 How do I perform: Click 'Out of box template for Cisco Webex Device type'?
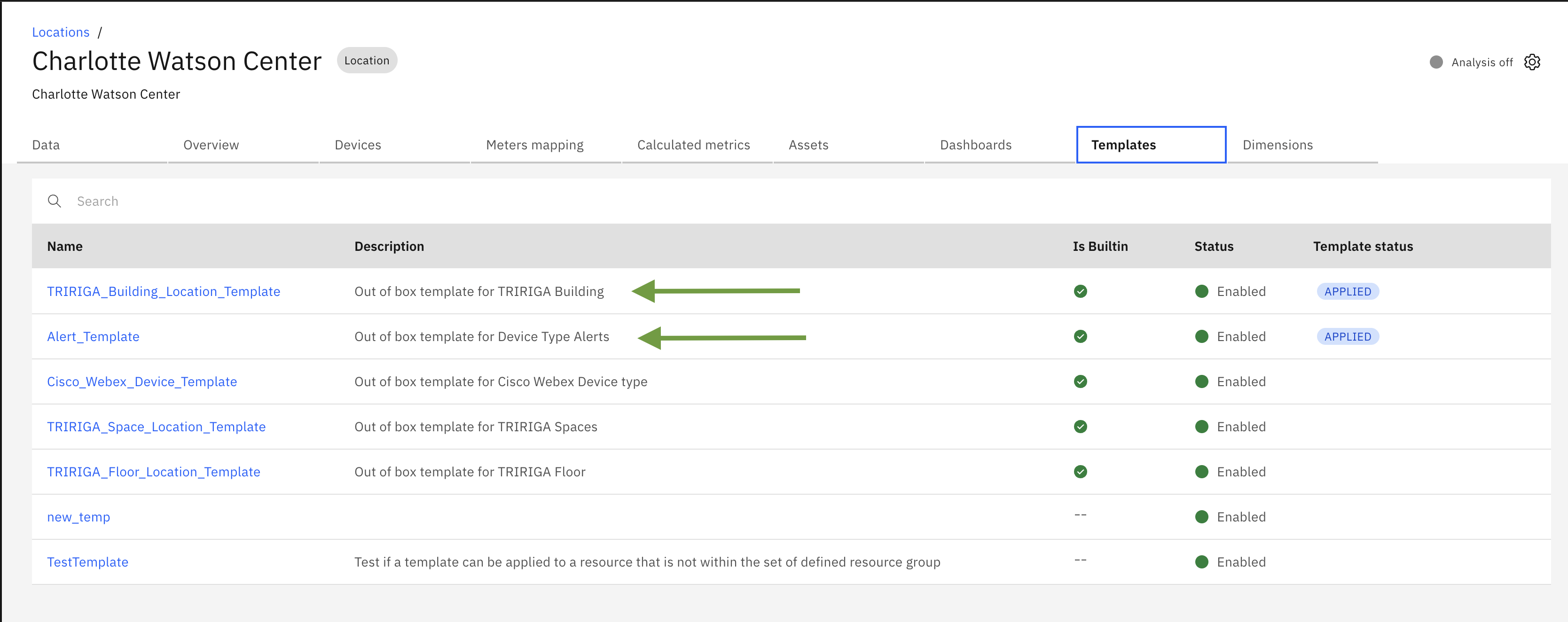click(x=501, y=381)
